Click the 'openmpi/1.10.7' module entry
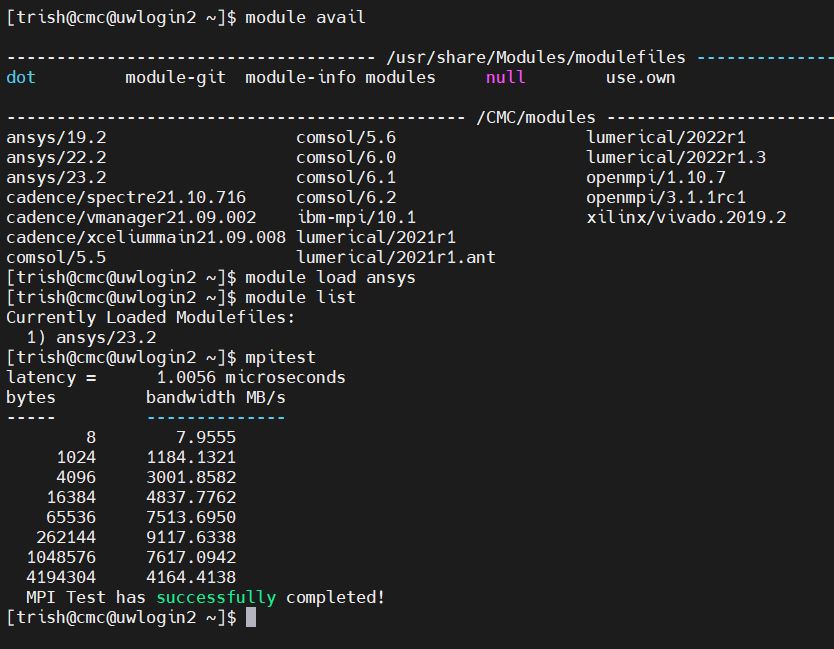Image resolution: width=834 pixels, height=649 pixels. coord(656,177)
